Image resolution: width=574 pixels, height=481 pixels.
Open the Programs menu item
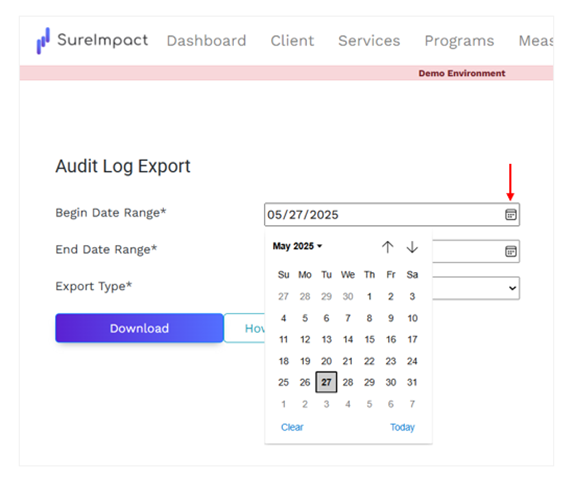(459, 41)
